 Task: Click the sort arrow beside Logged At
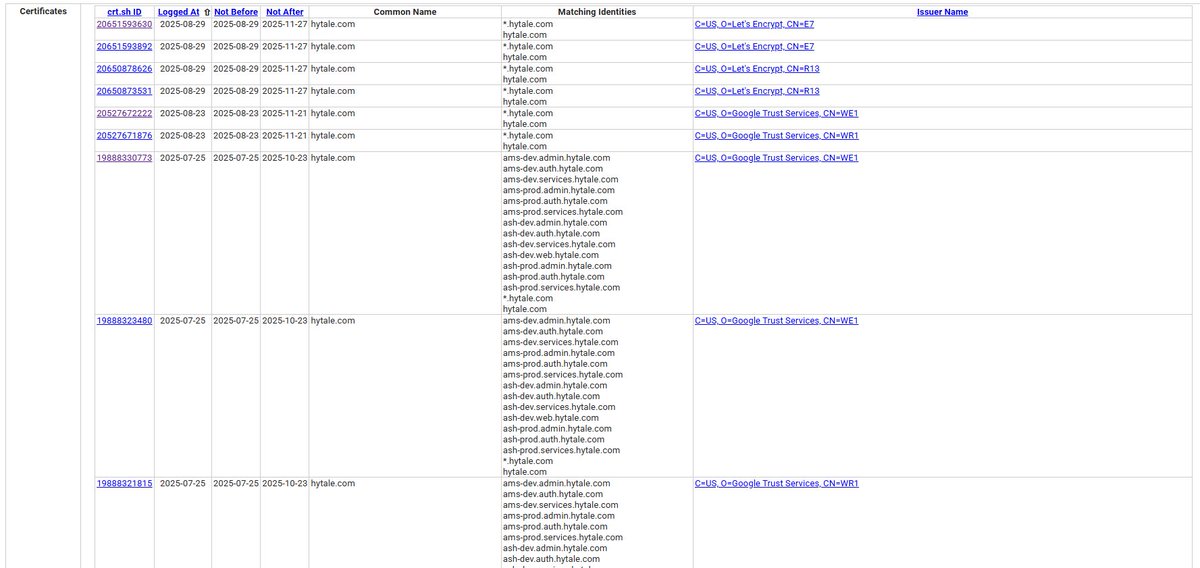(x=207, y=12)
